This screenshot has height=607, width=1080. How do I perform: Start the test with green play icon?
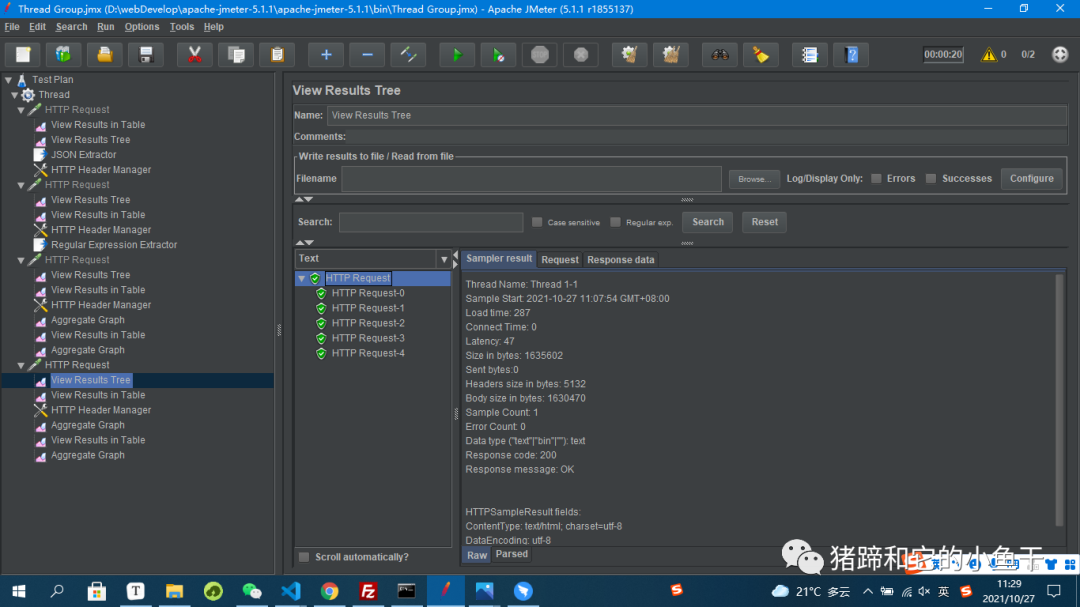tap(457, 54)
